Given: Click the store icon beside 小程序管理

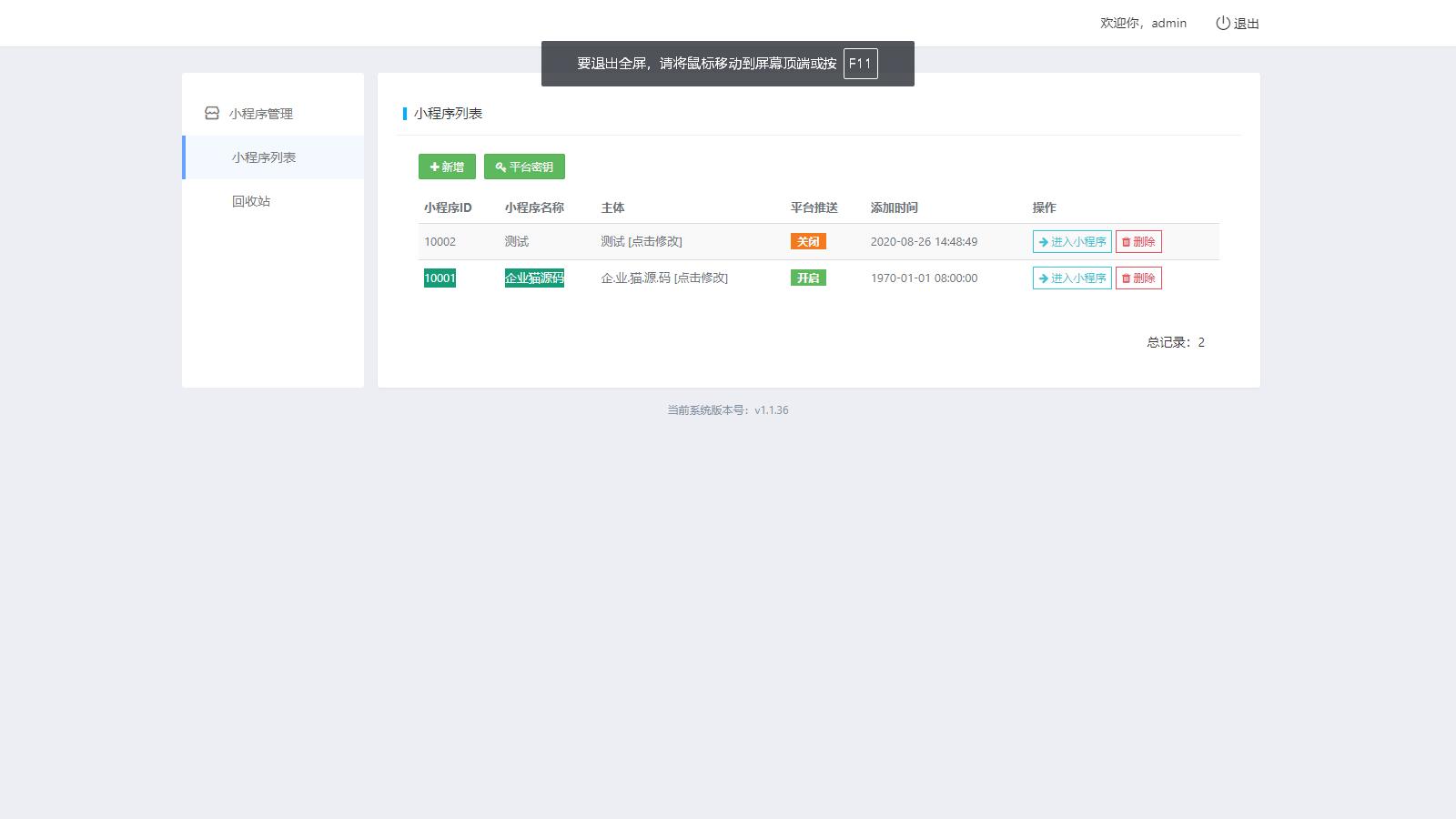Looking at the screenshot, I should click(x=212, y=113).
